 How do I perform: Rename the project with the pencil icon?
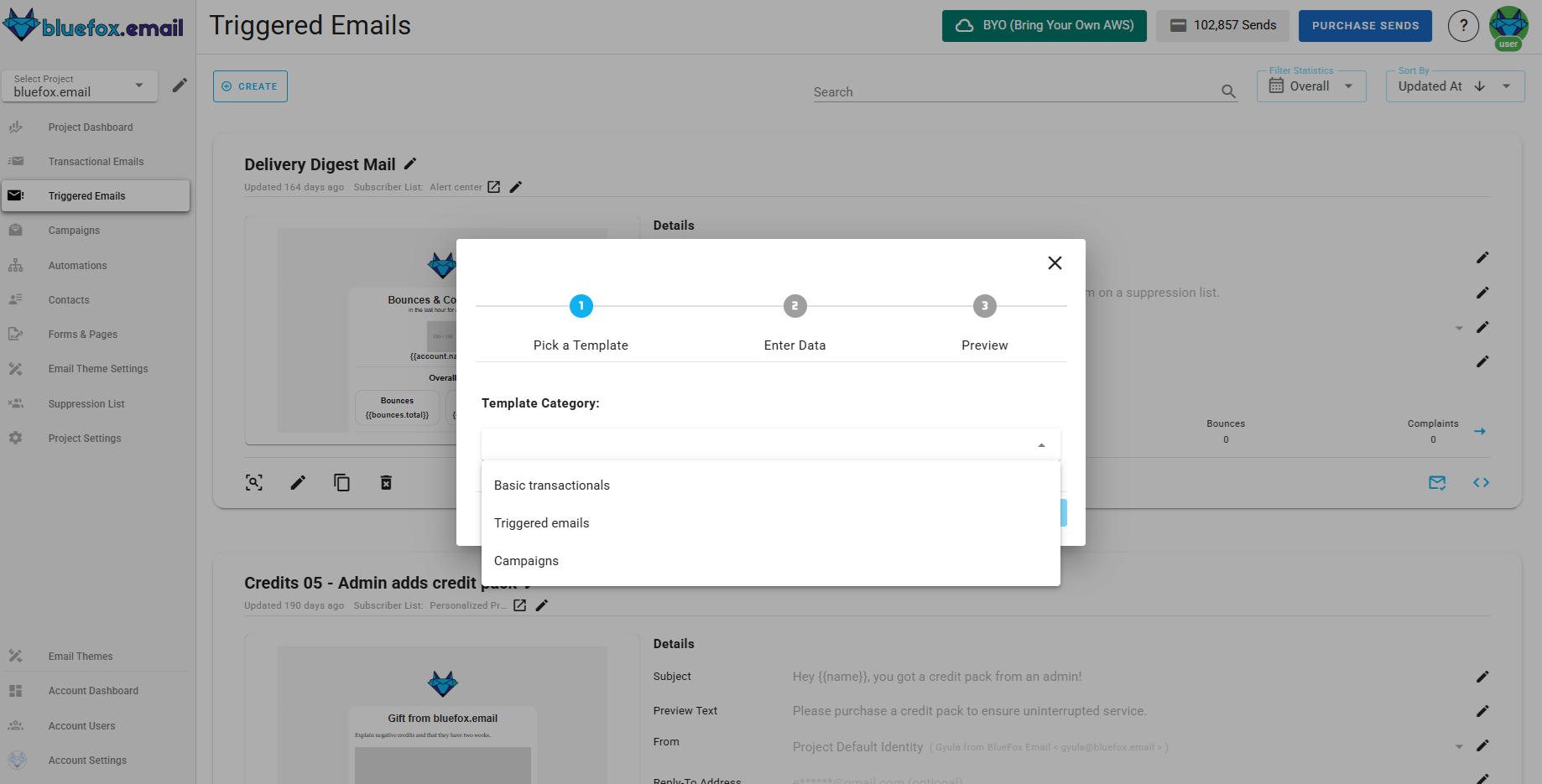pyautogui.click(x=180, y=85)
